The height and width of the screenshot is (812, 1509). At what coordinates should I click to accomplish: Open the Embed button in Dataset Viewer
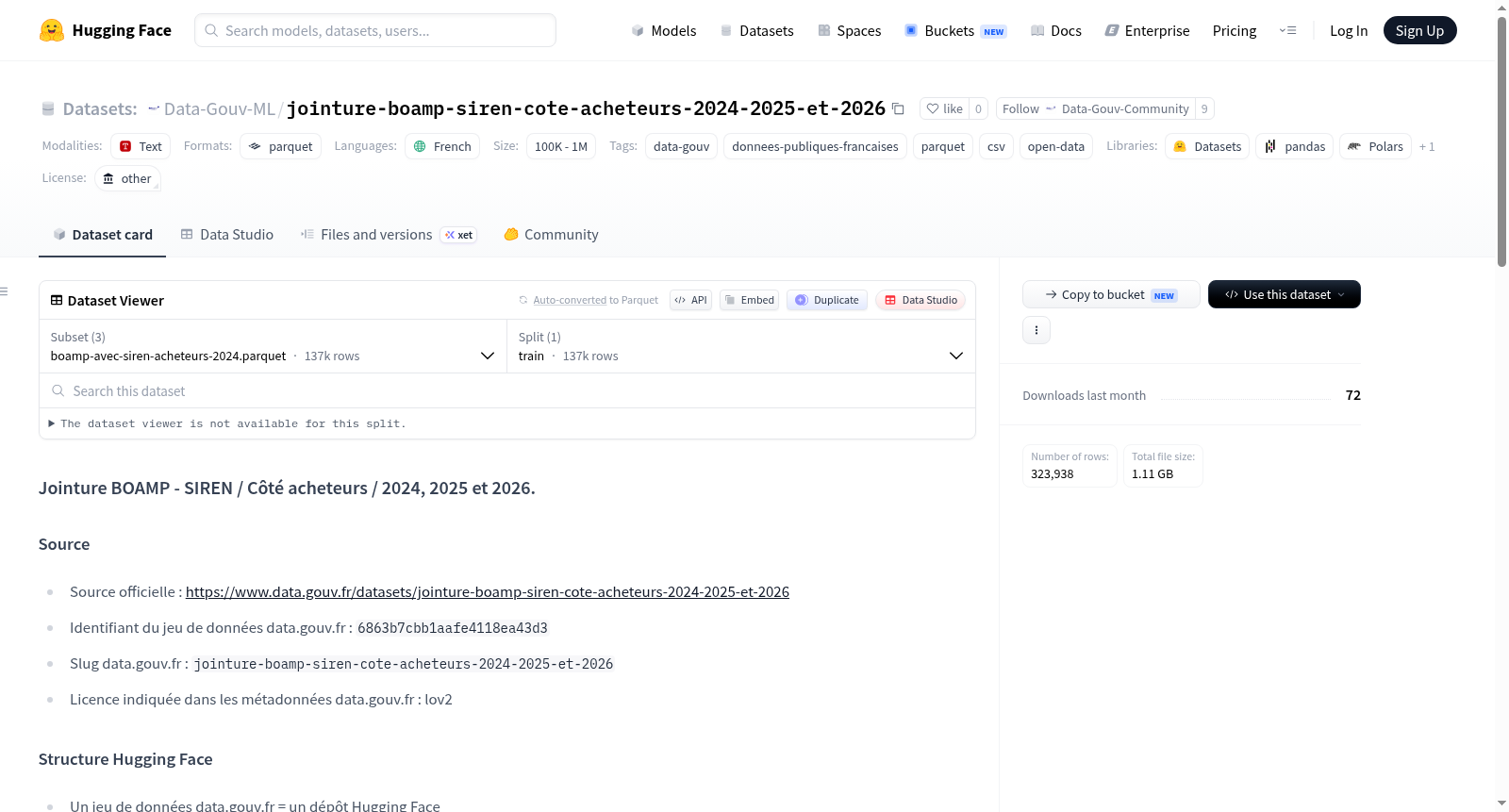click(750, 300)
